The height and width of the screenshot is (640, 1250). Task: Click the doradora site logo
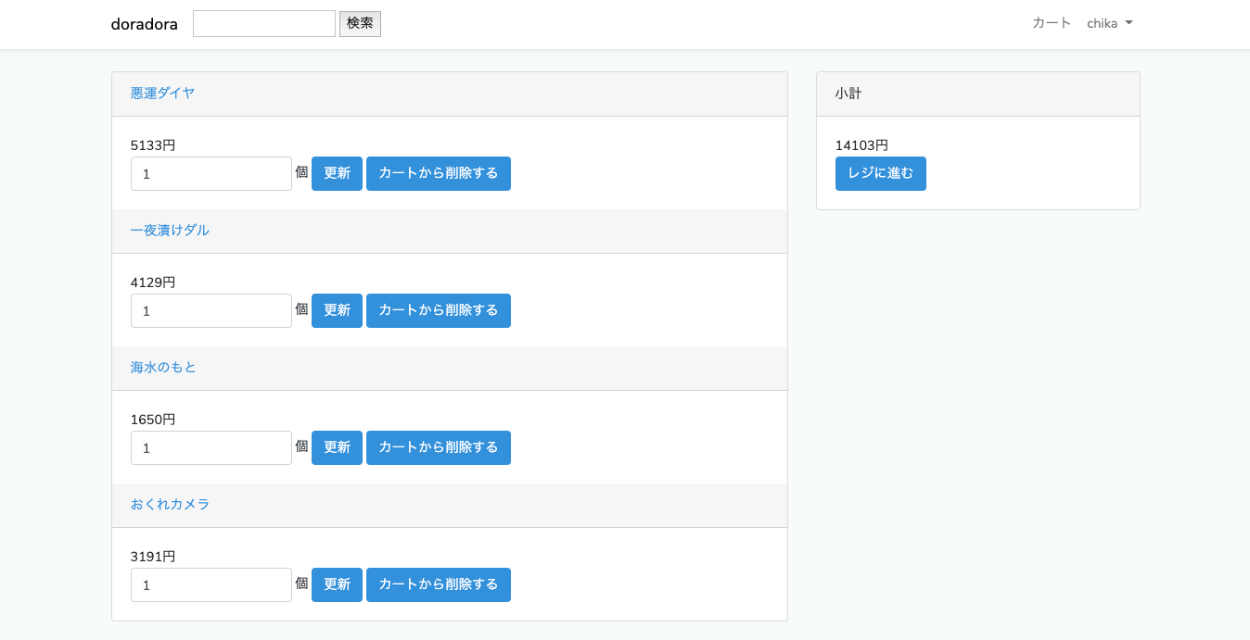click(x=144, y=24)
